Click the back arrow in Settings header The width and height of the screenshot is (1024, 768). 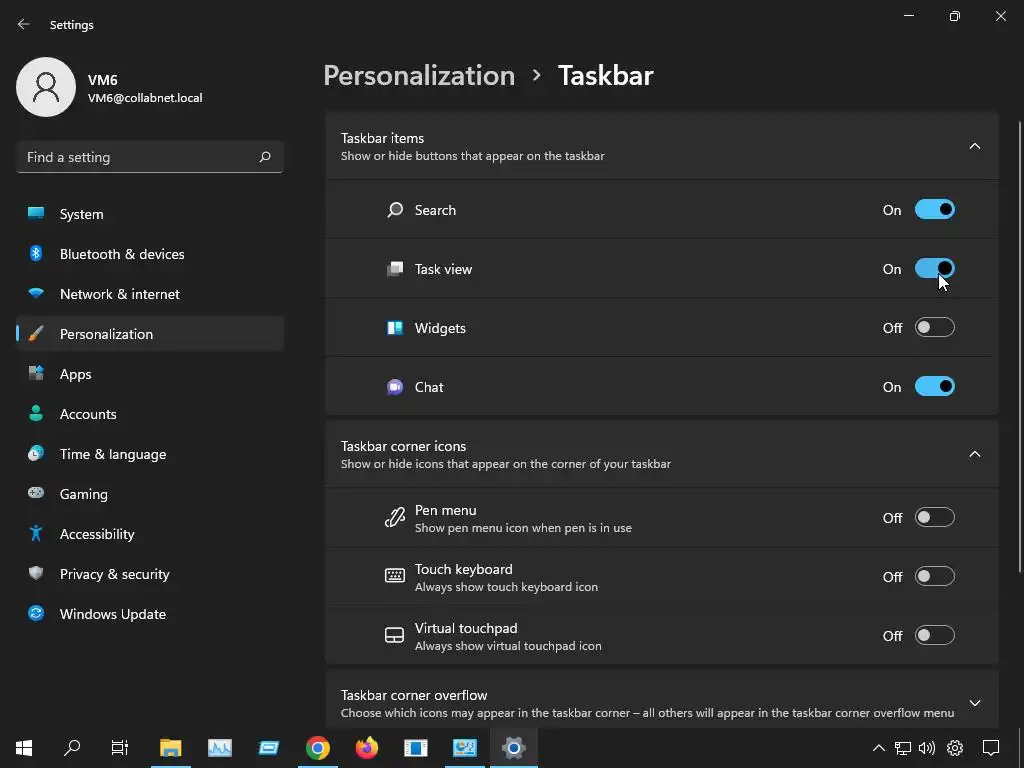(x=24, y=24)
